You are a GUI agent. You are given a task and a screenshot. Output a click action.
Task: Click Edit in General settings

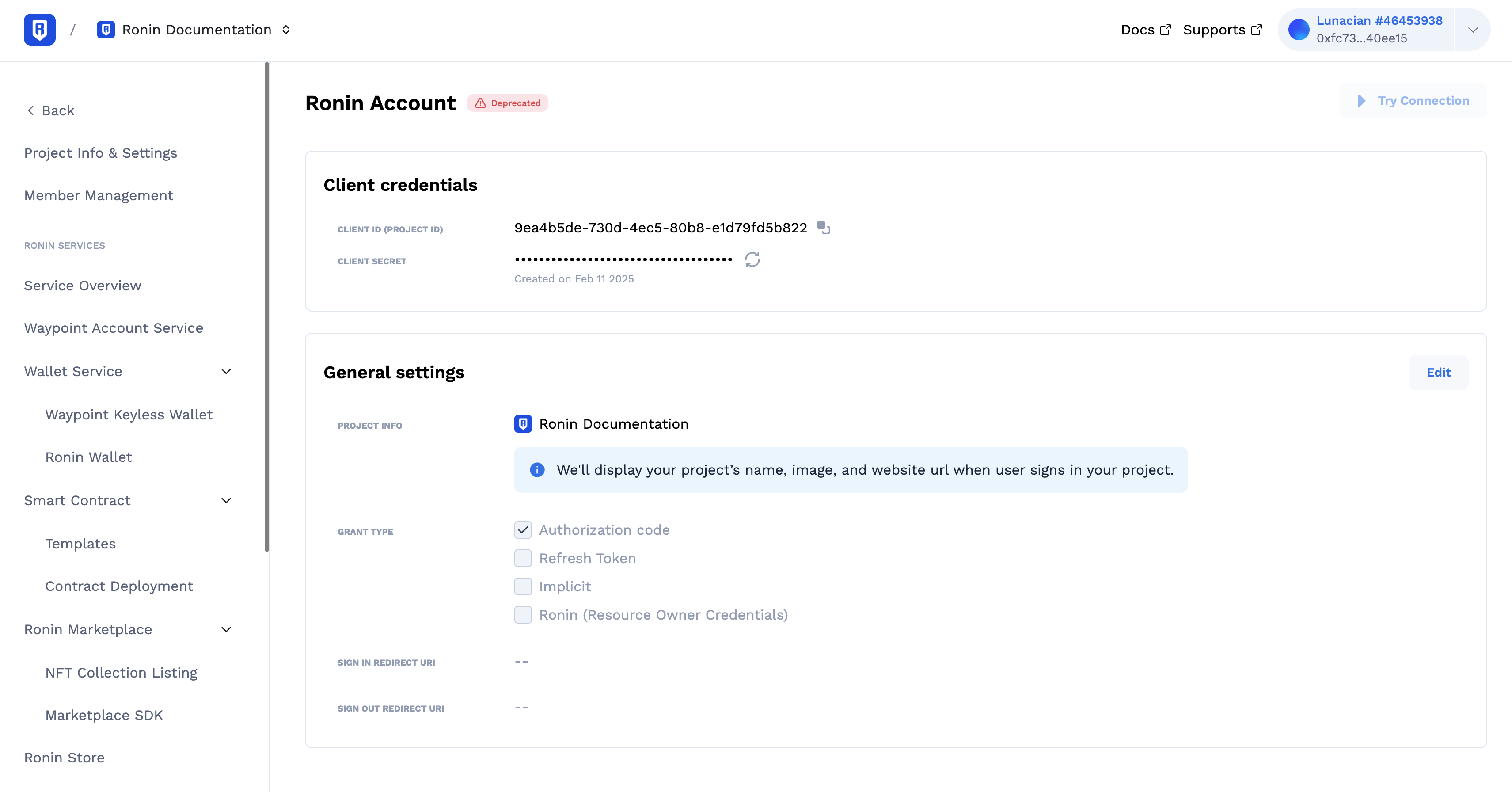1439,372
